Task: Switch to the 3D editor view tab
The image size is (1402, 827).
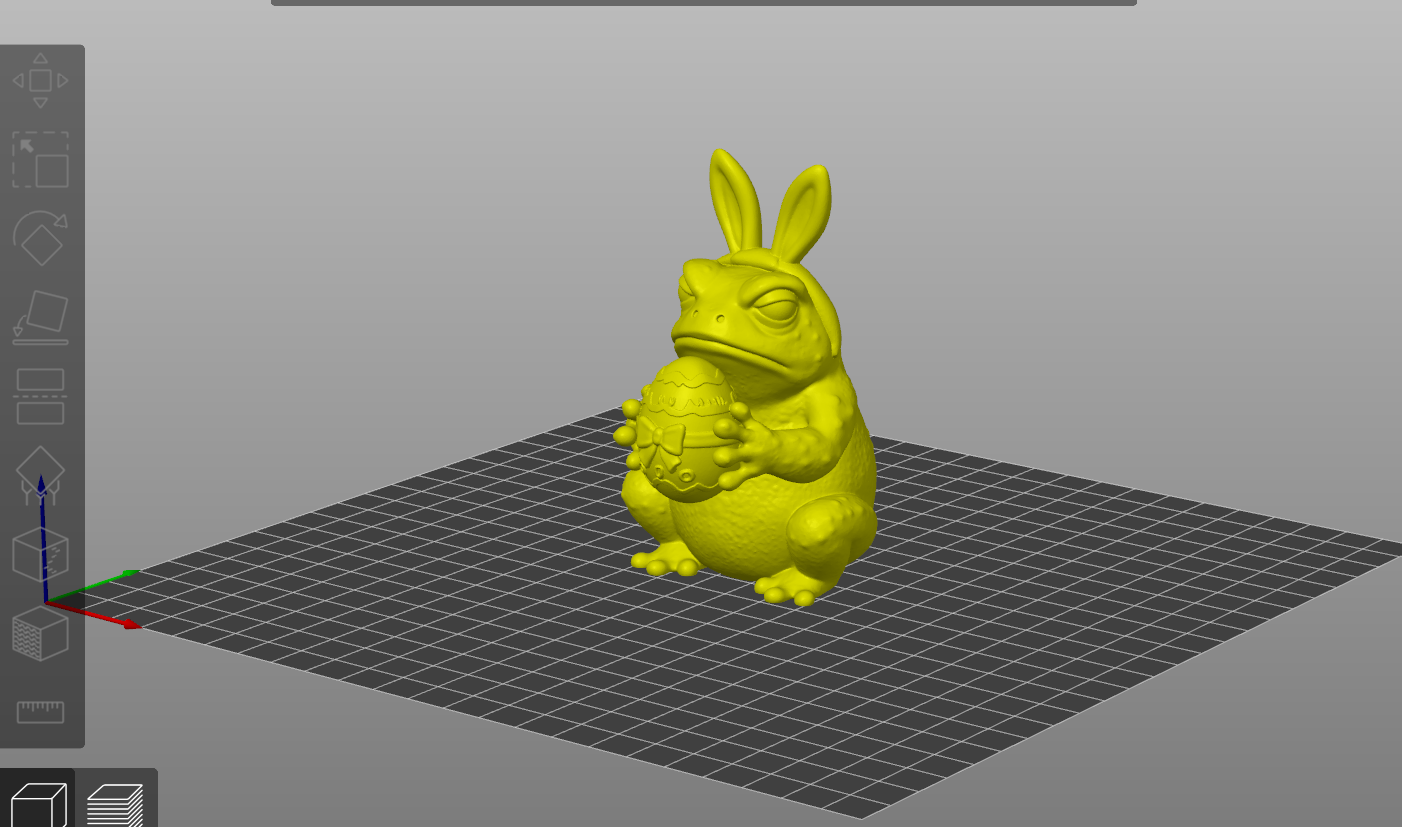Action: (37, 800)
